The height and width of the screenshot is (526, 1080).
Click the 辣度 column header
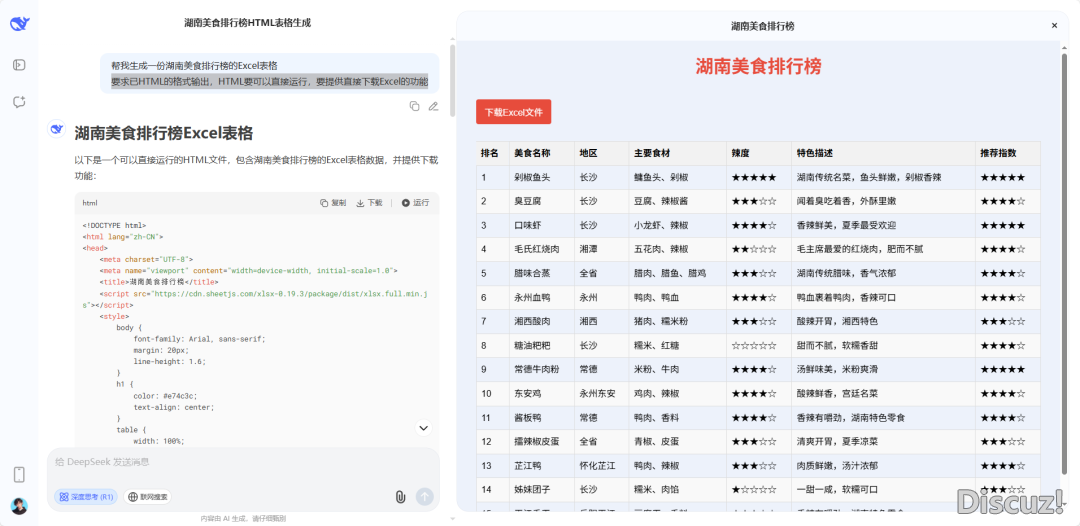click(758, 153)
